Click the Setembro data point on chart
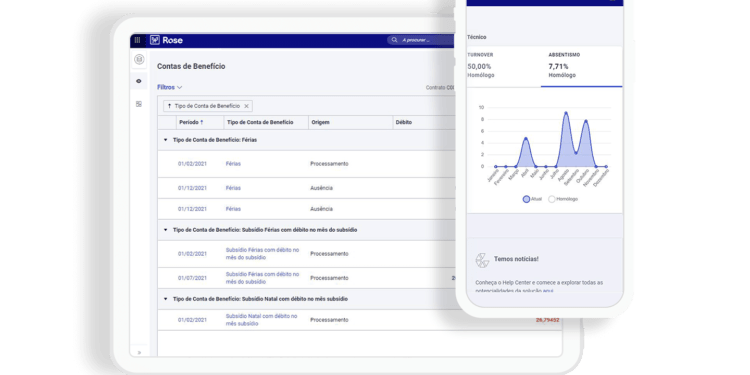Viewport: 750px width, 375px height. pos(576,153)
